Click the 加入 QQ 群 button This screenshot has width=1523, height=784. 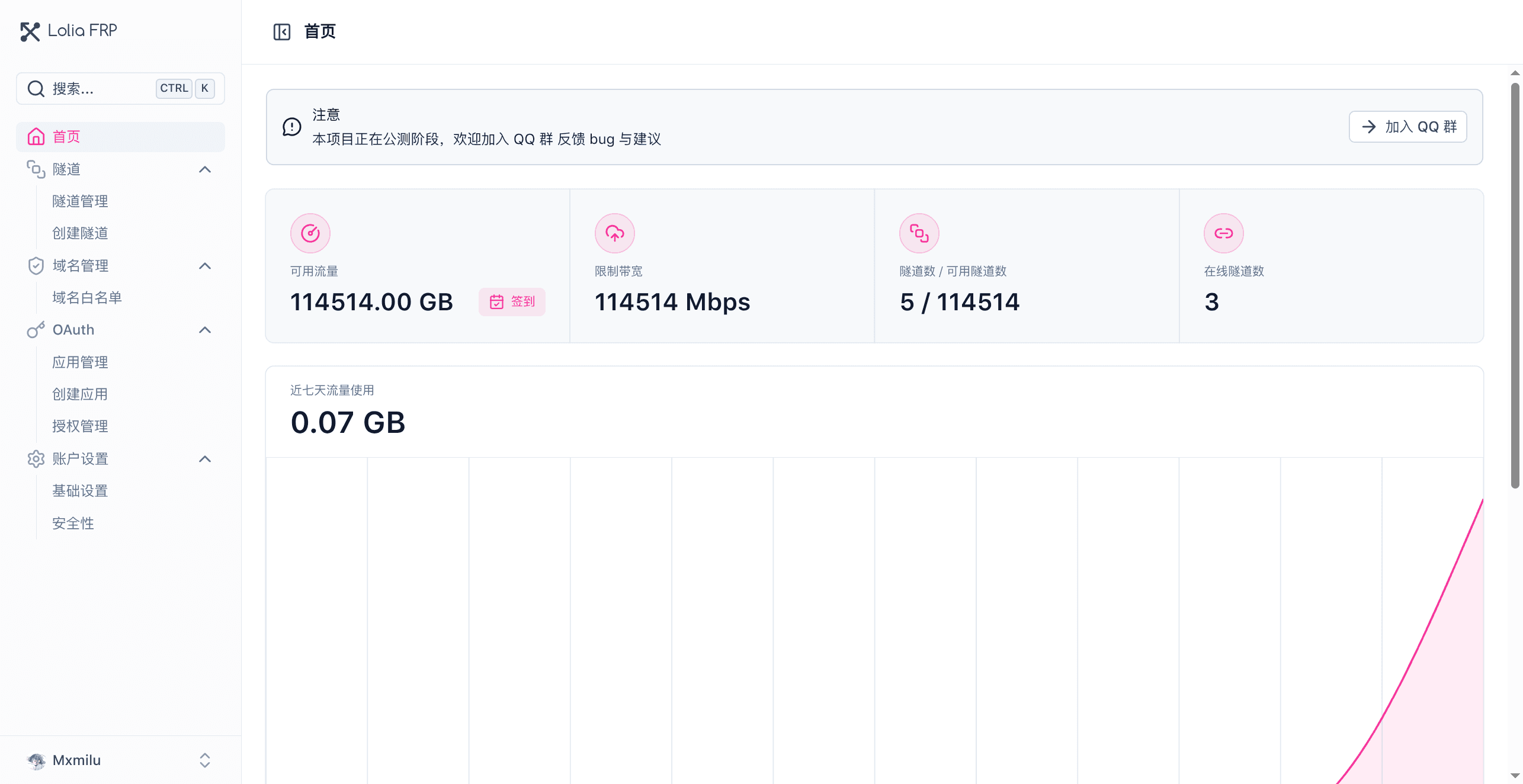(1407, 126)
